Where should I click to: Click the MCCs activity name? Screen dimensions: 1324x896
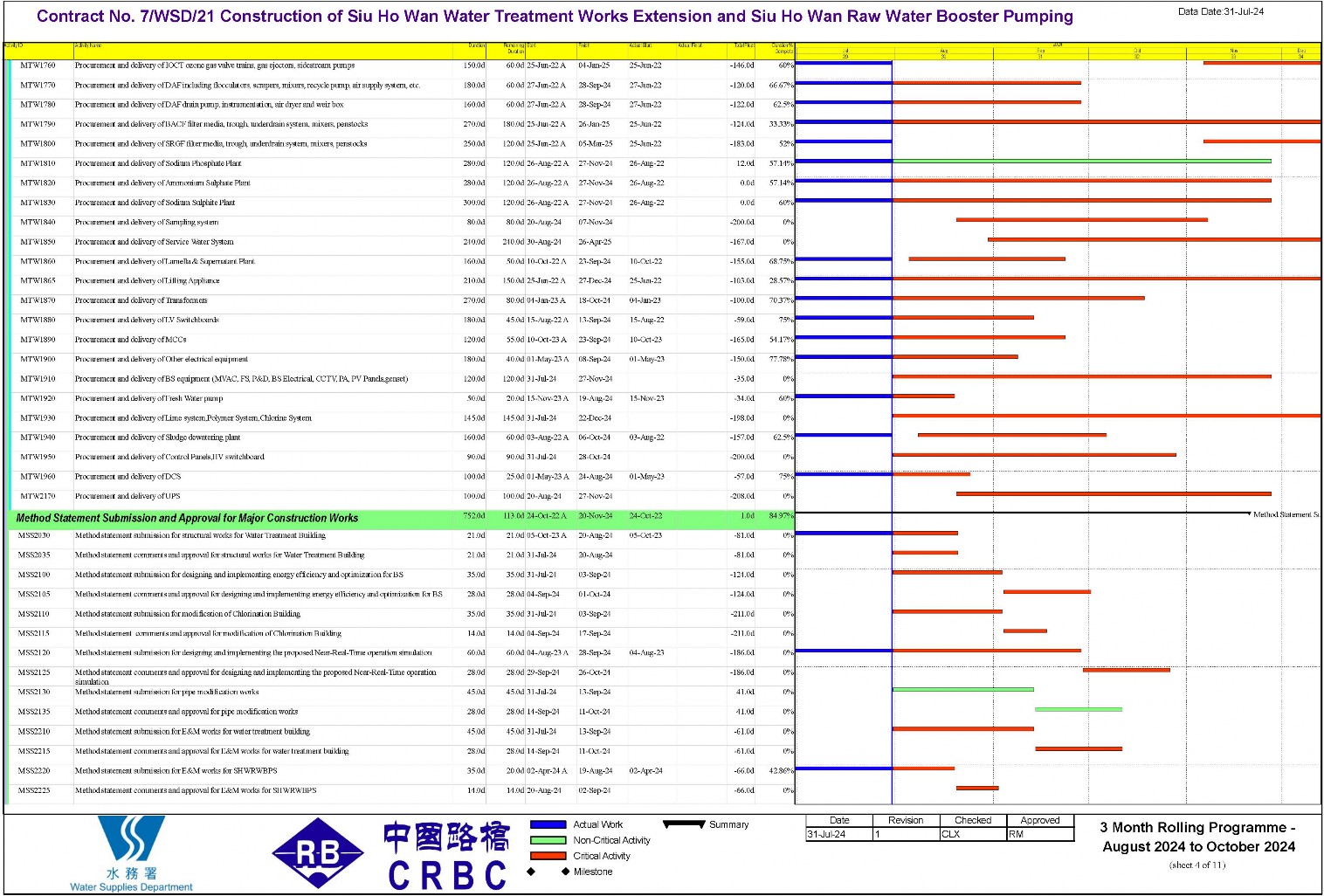tap(130, 340)
